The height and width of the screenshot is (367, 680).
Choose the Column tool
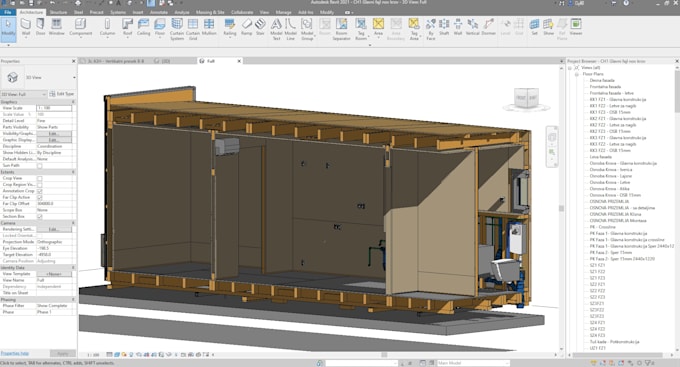[107, 27]
